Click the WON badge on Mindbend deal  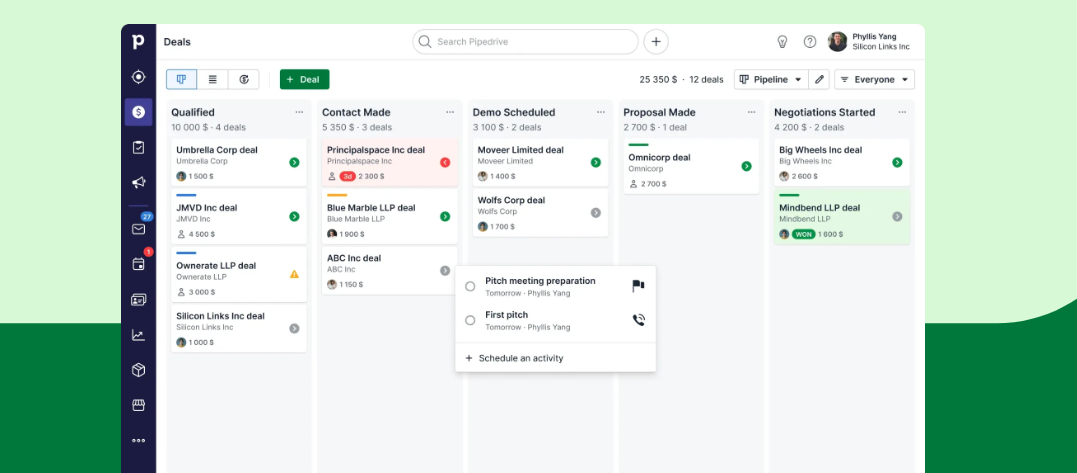click(803, 234)
